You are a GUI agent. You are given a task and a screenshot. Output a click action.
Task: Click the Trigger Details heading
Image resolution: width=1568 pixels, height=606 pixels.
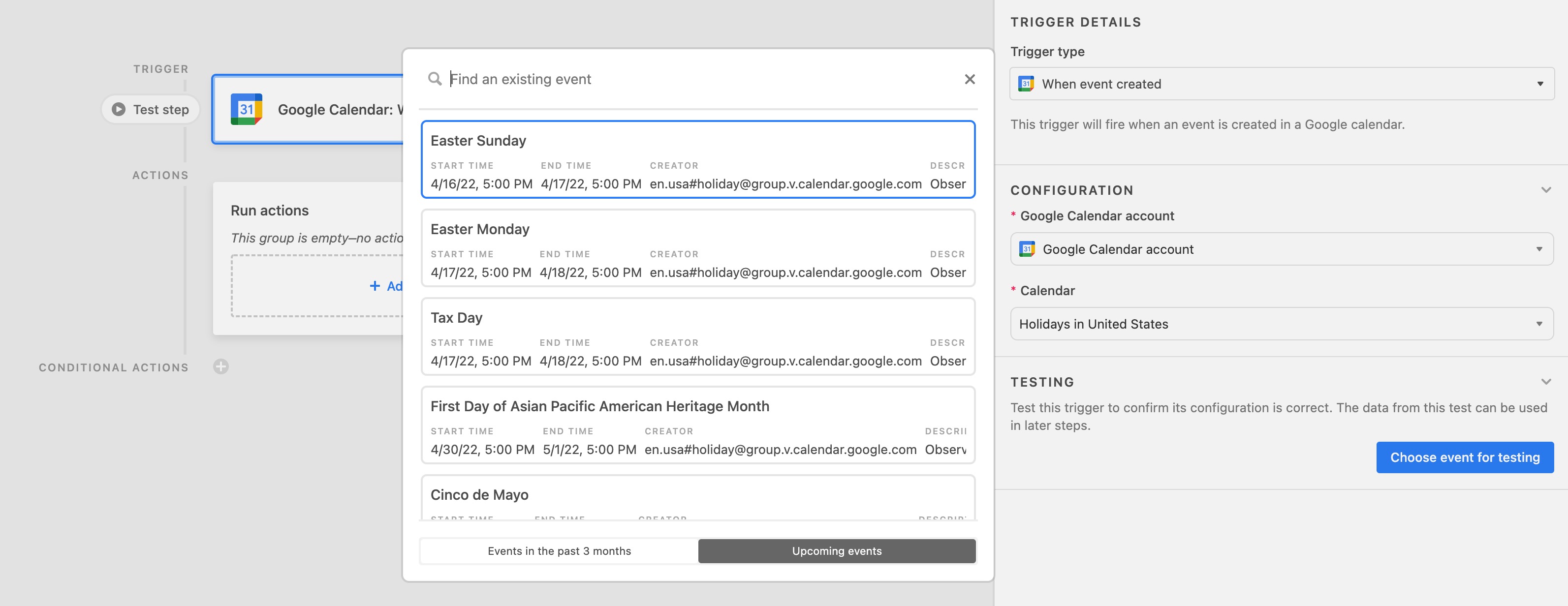click(x=1075, y=23)
